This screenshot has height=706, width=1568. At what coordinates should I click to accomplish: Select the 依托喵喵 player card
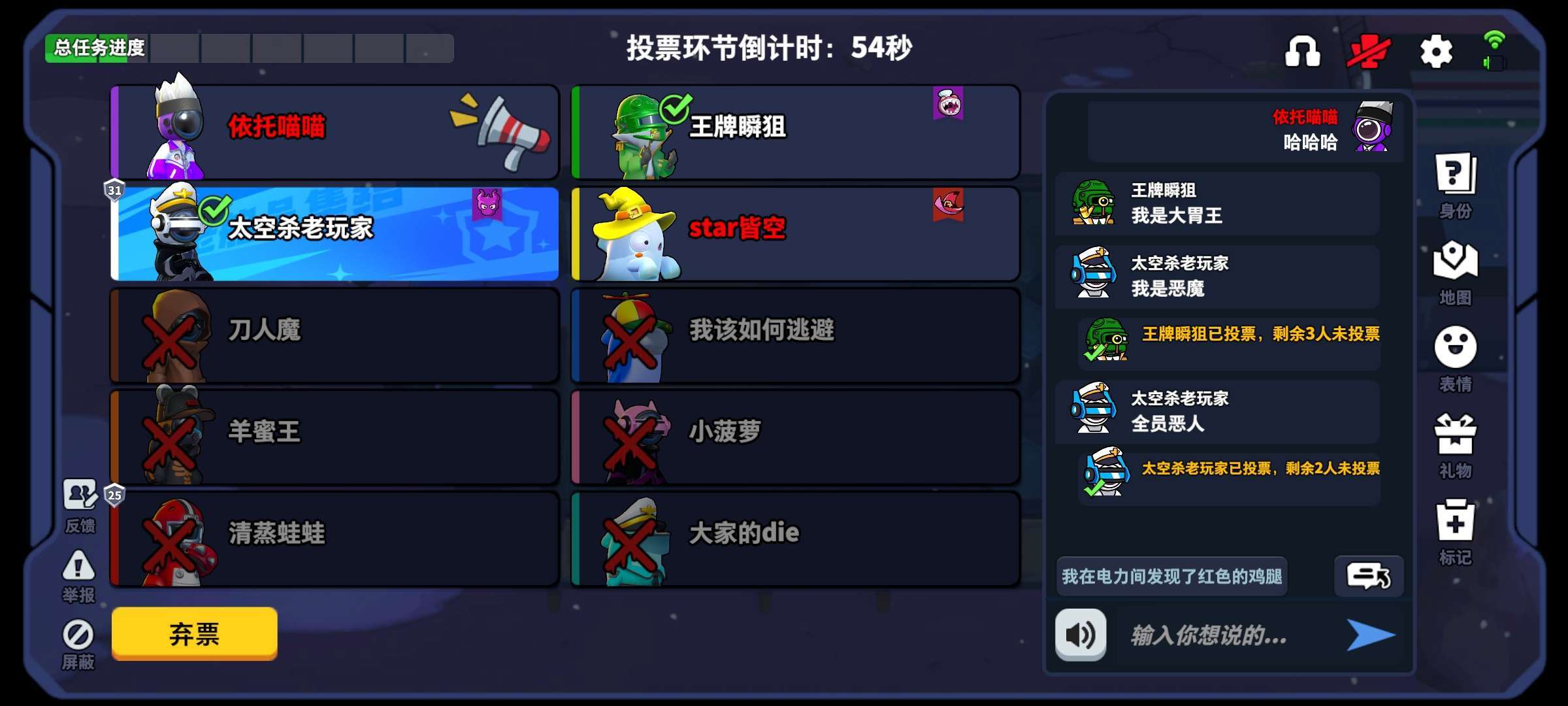[335, 132]
